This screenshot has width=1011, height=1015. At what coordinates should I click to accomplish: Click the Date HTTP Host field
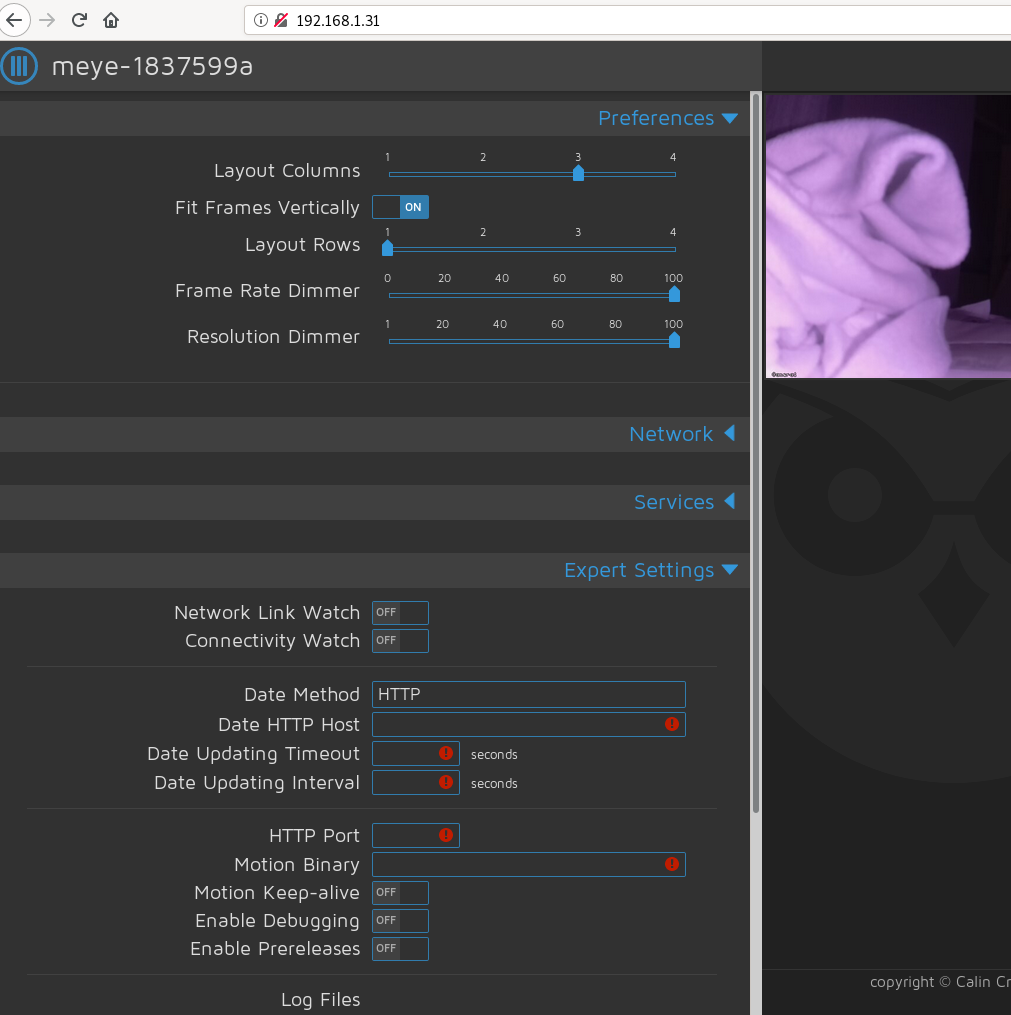(528, 724)
